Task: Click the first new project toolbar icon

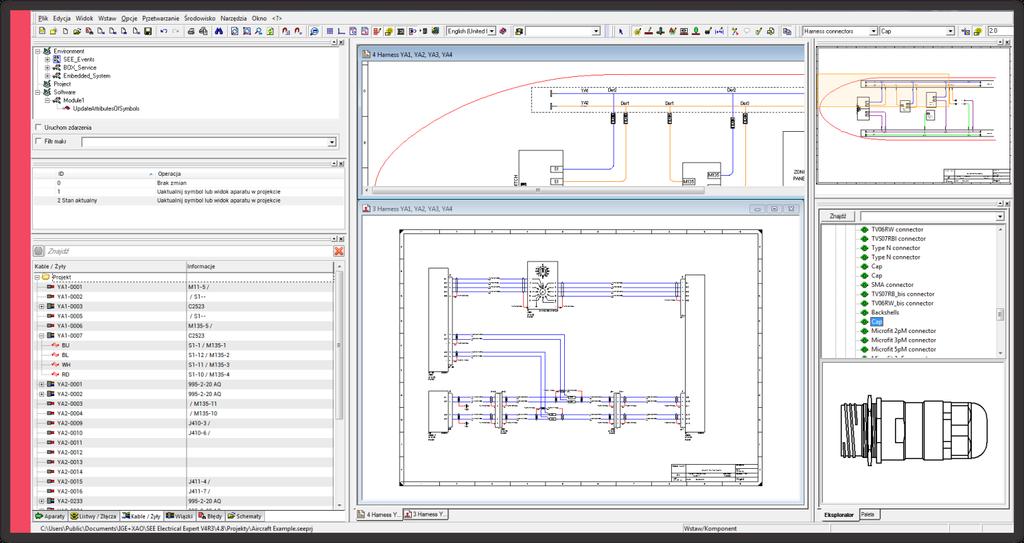Action: [x=42, y=31]
